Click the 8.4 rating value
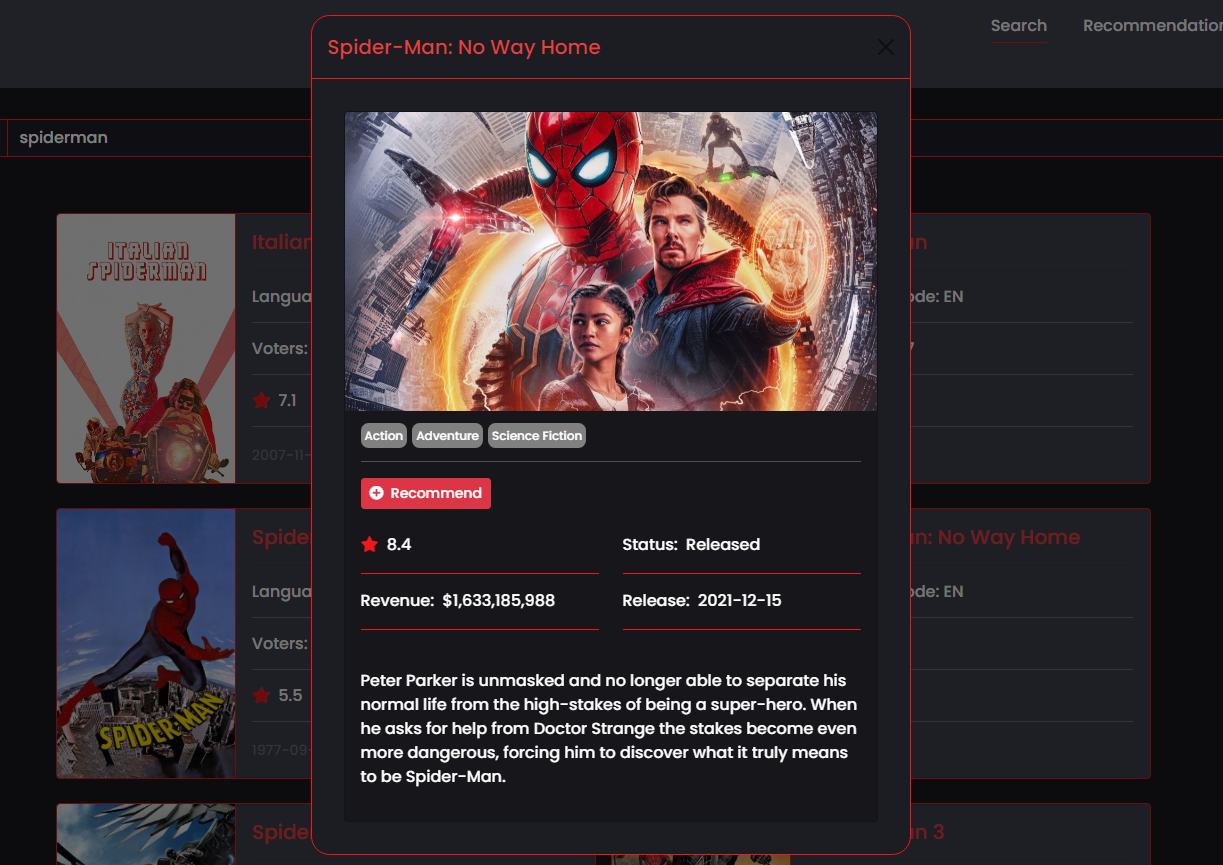1223x865 pixels. pyautogui.click(x=399, y=544)
